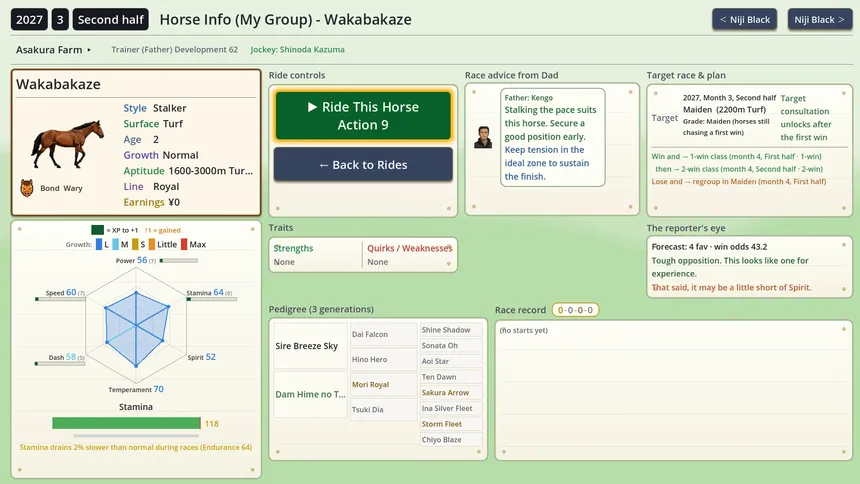Select Sakura Arrow pedigree cell

451,392
